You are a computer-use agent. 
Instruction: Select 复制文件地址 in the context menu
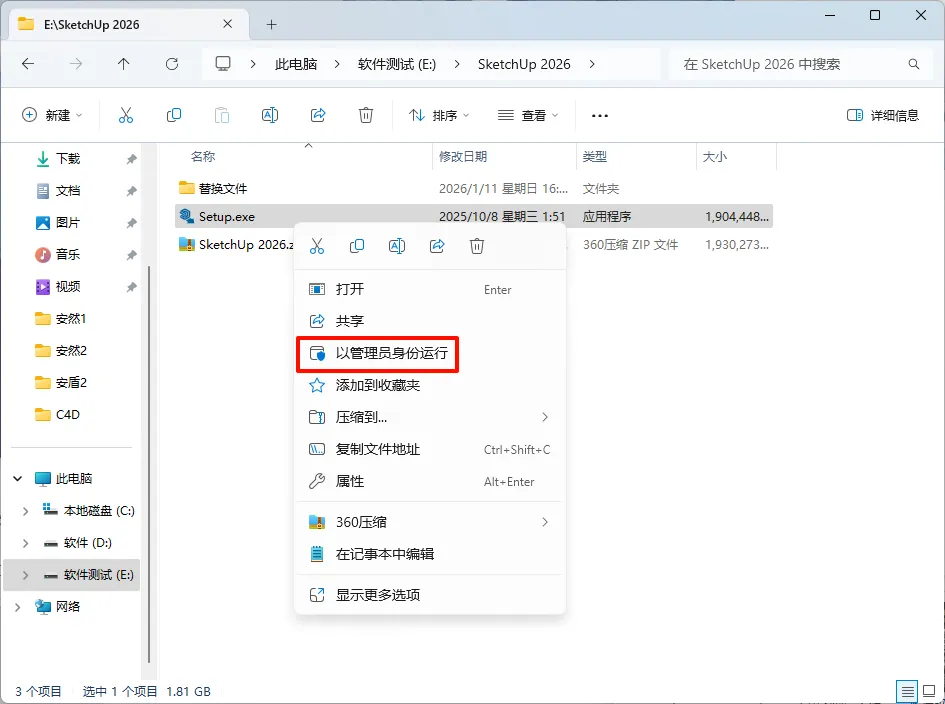(430, 450)
